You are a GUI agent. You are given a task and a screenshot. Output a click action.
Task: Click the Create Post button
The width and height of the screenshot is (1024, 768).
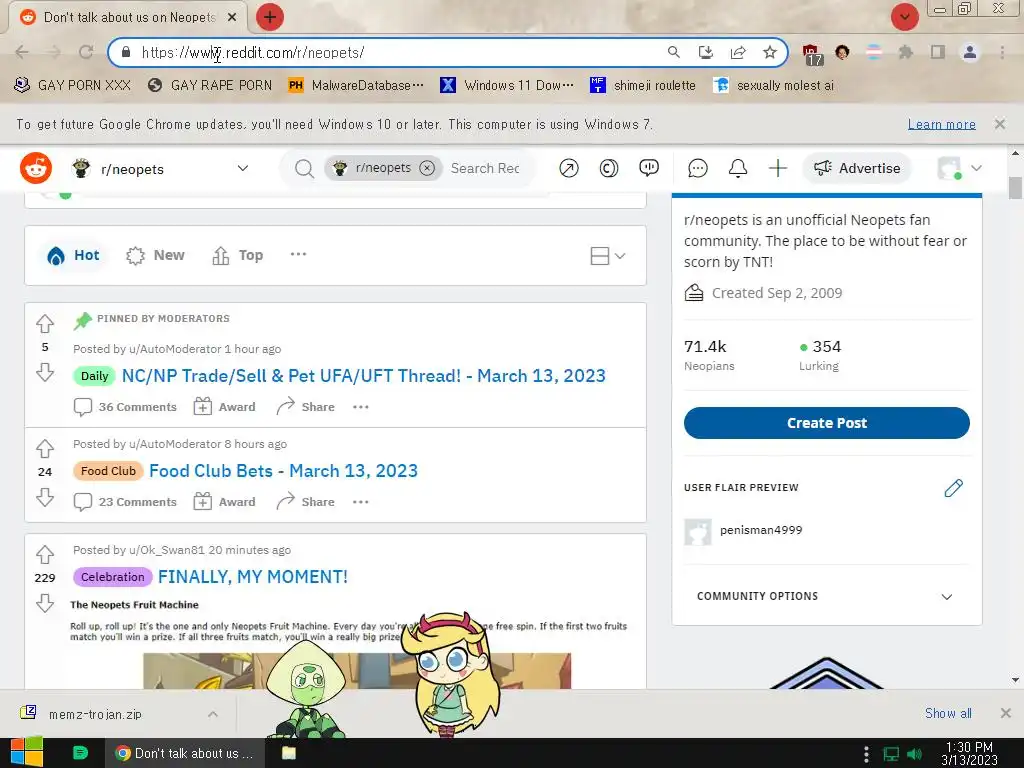click(x=827, y=423)
